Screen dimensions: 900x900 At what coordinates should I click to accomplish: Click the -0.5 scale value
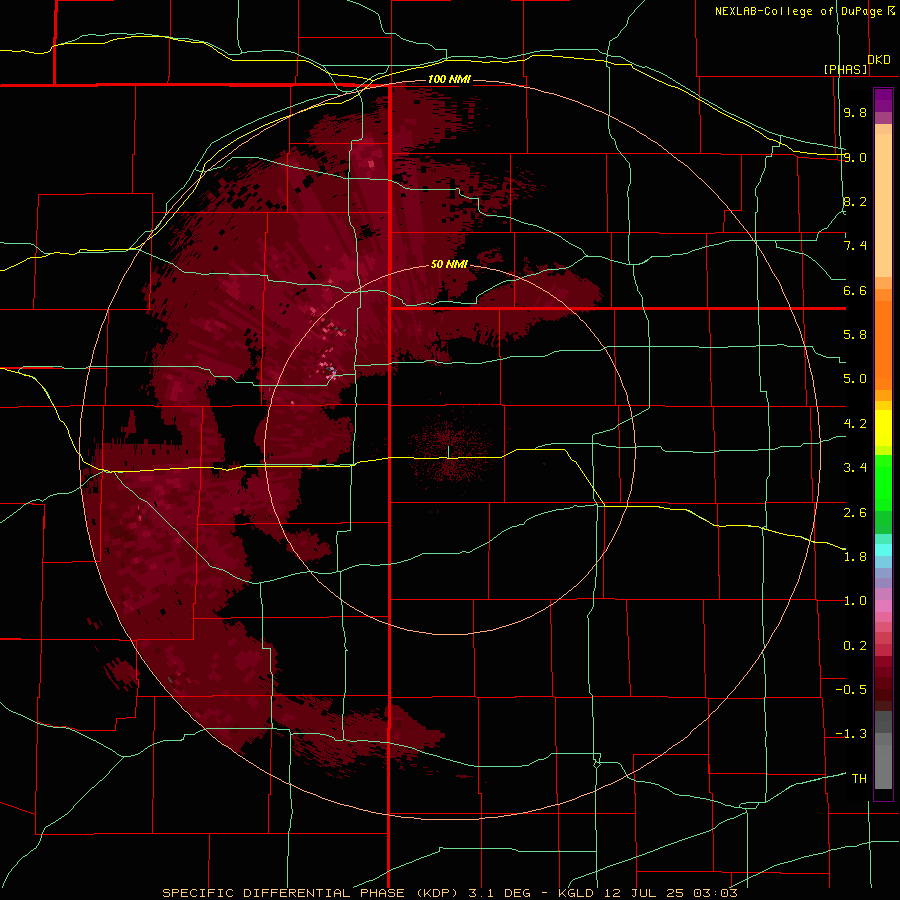[x=851, y=689]
